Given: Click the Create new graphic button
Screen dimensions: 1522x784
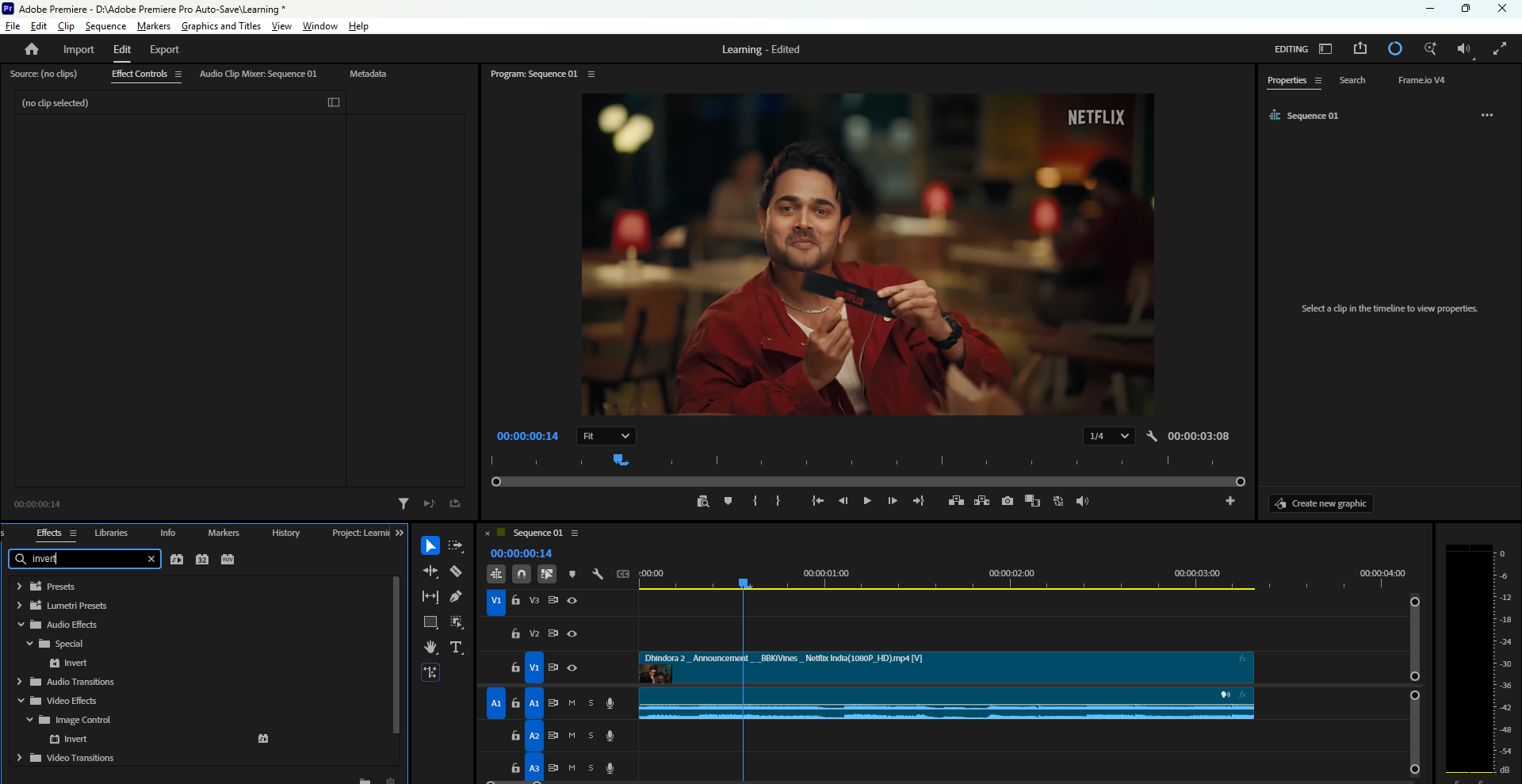Looking at the screenshot, I should (1321, 503).
